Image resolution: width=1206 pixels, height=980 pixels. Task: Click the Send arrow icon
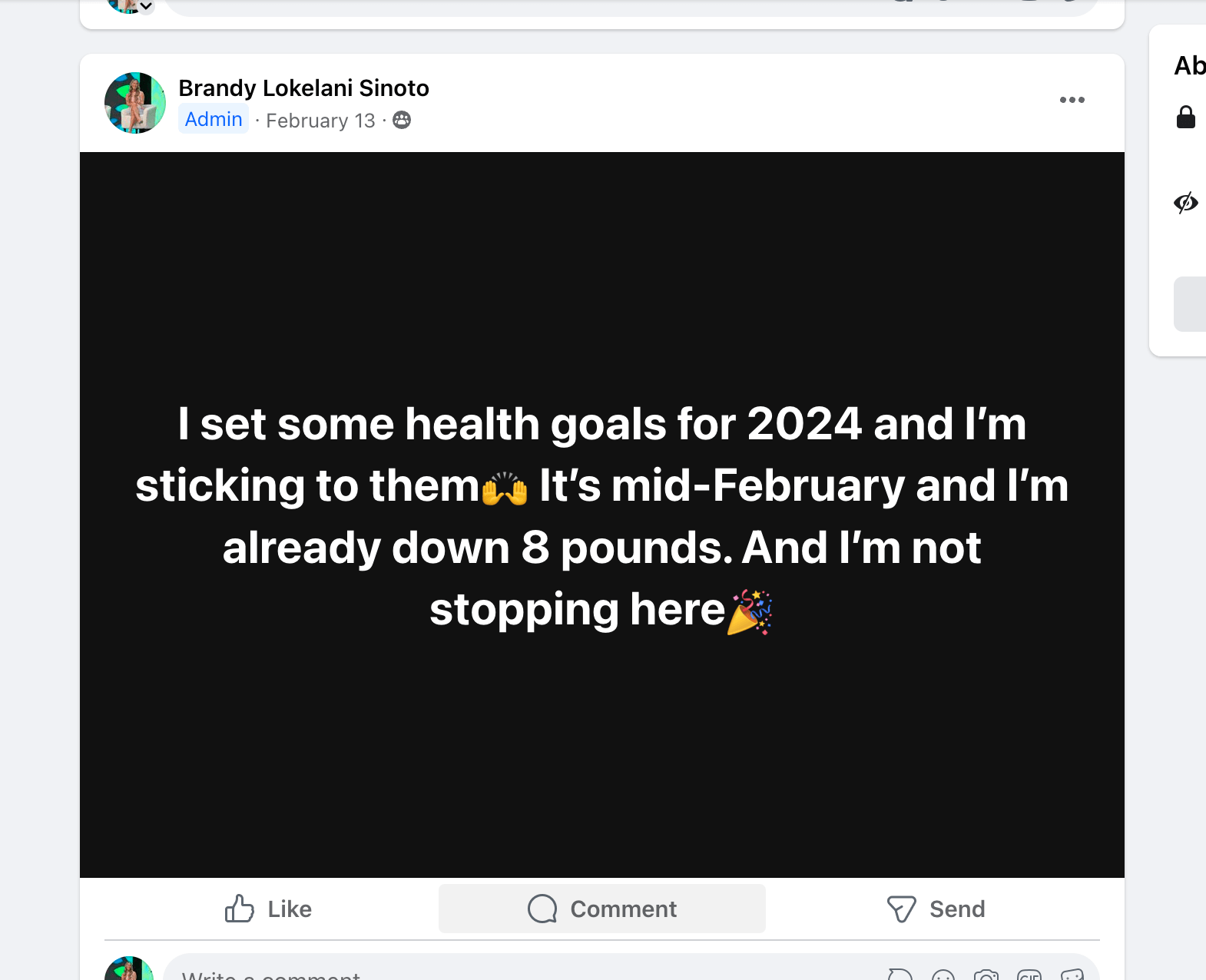[x=901, y=909]
